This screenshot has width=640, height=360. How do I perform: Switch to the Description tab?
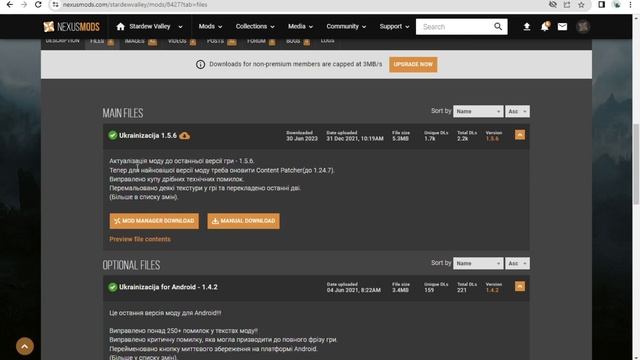click(x=62, y=41)
